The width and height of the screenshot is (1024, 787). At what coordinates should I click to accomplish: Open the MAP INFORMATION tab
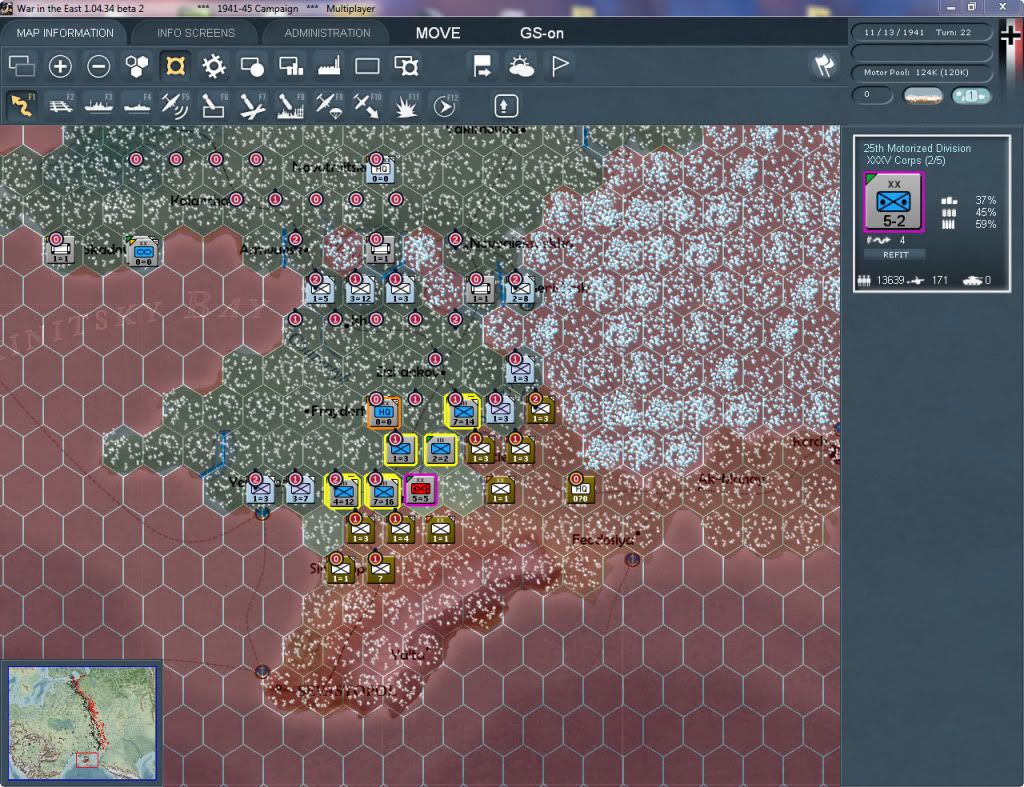[65, 33]
